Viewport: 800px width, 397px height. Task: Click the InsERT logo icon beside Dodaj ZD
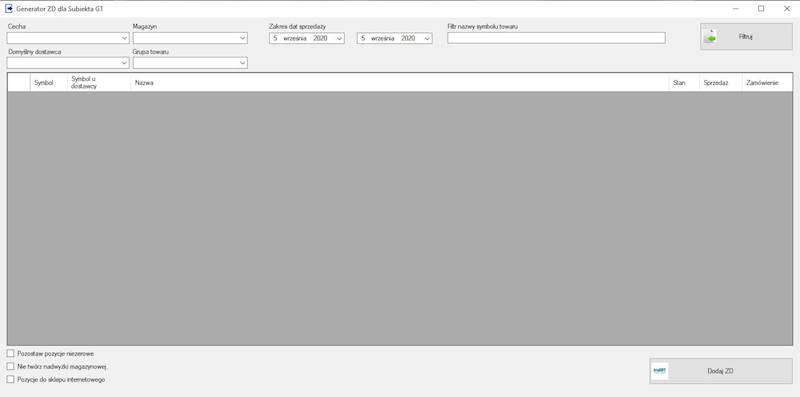[x=660, y=371]
